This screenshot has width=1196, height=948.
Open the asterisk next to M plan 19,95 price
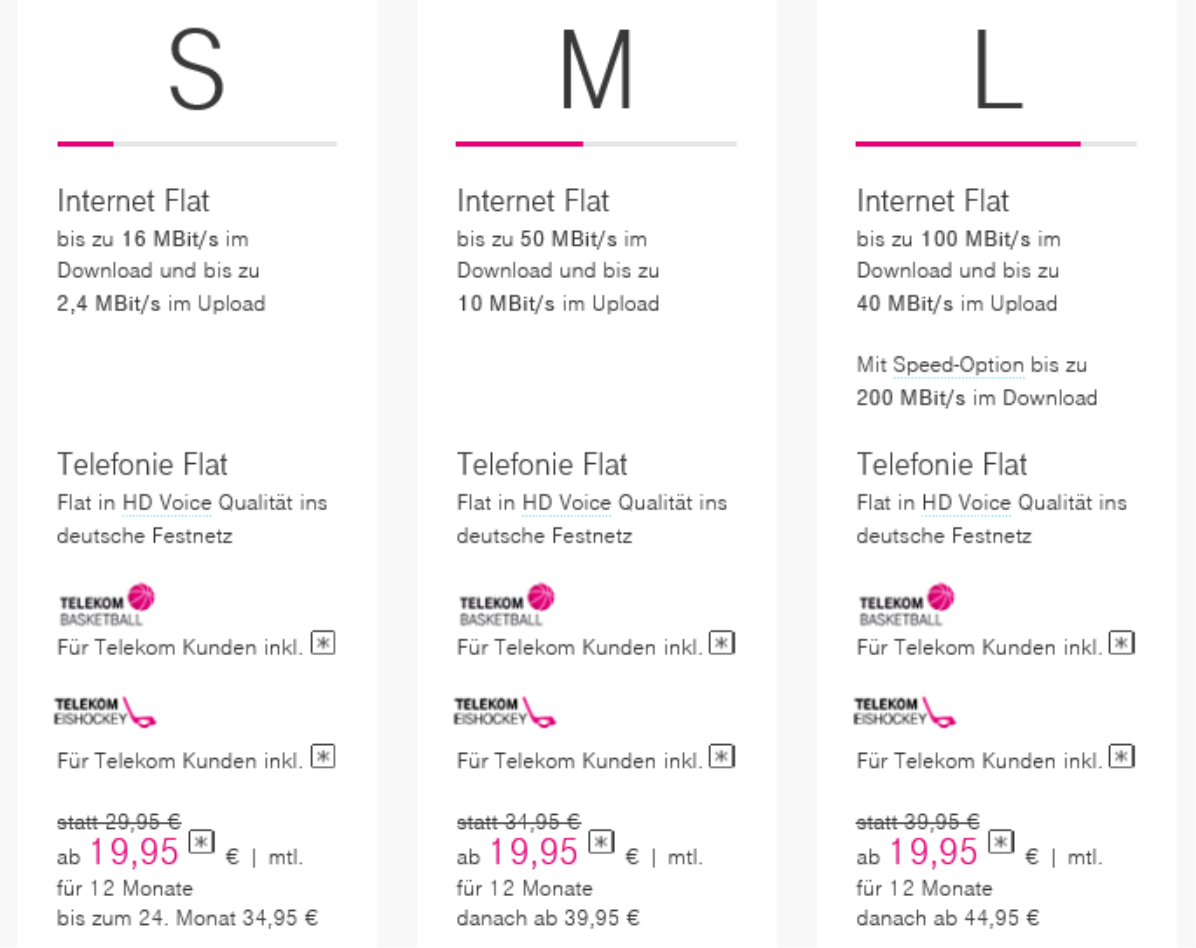(601, 842)
